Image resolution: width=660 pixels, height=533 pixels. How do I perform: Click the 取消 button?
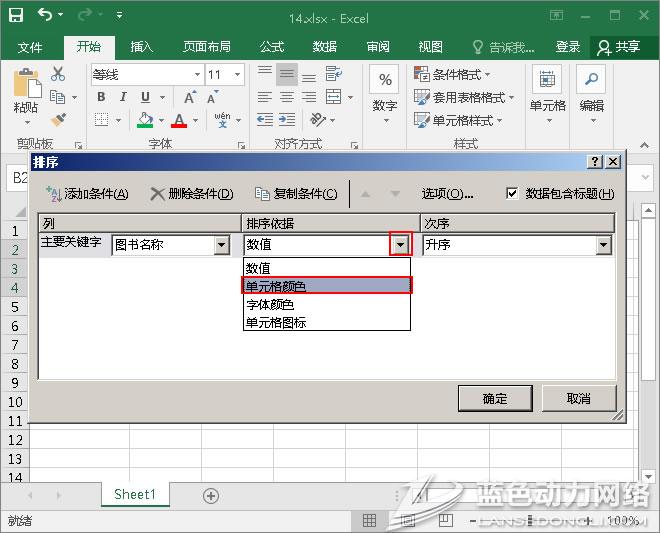click(x=579, y=398)
